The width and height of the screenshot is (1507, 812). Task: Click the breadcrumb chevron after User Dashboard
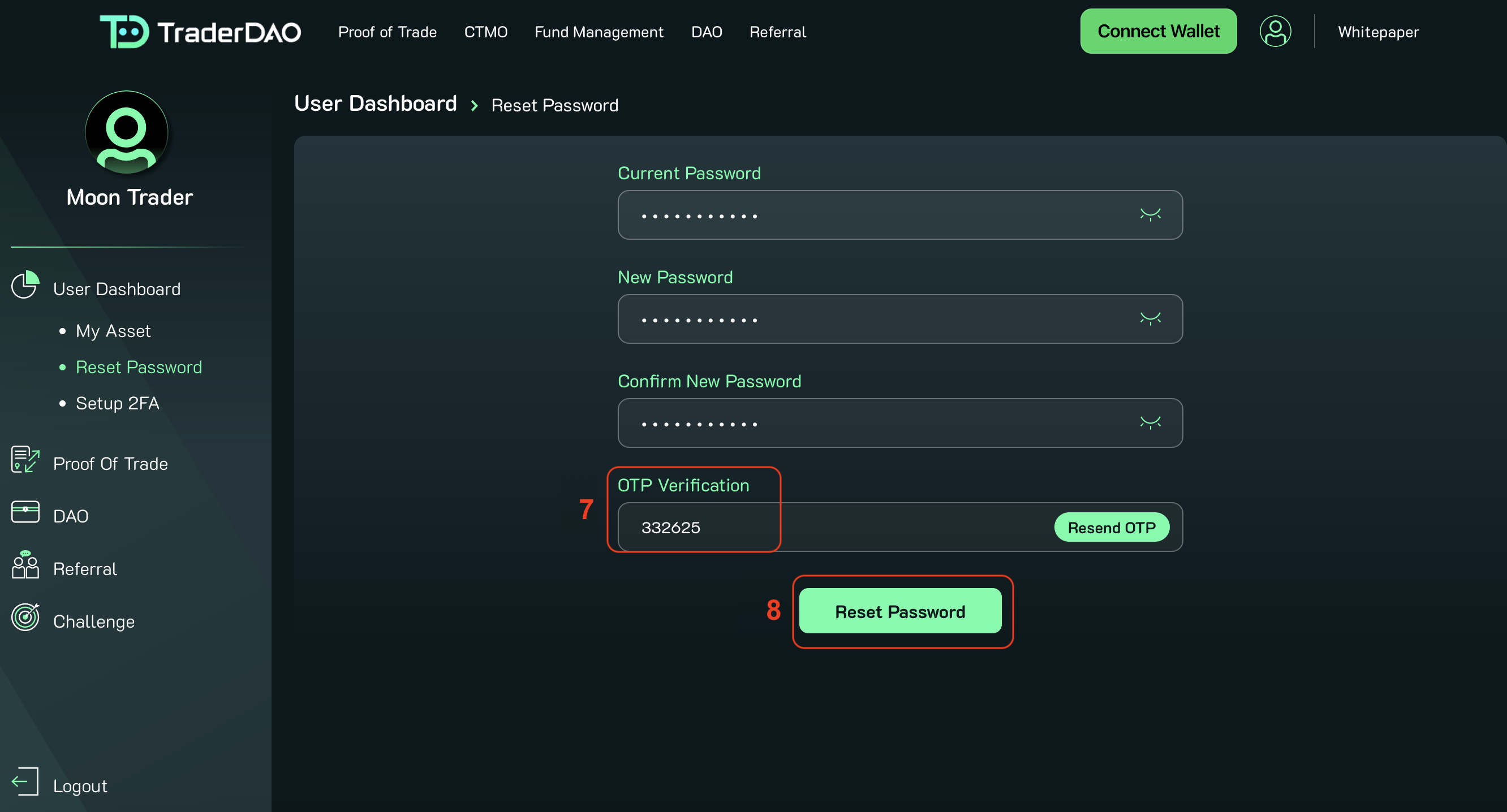[x=475, y=106]
